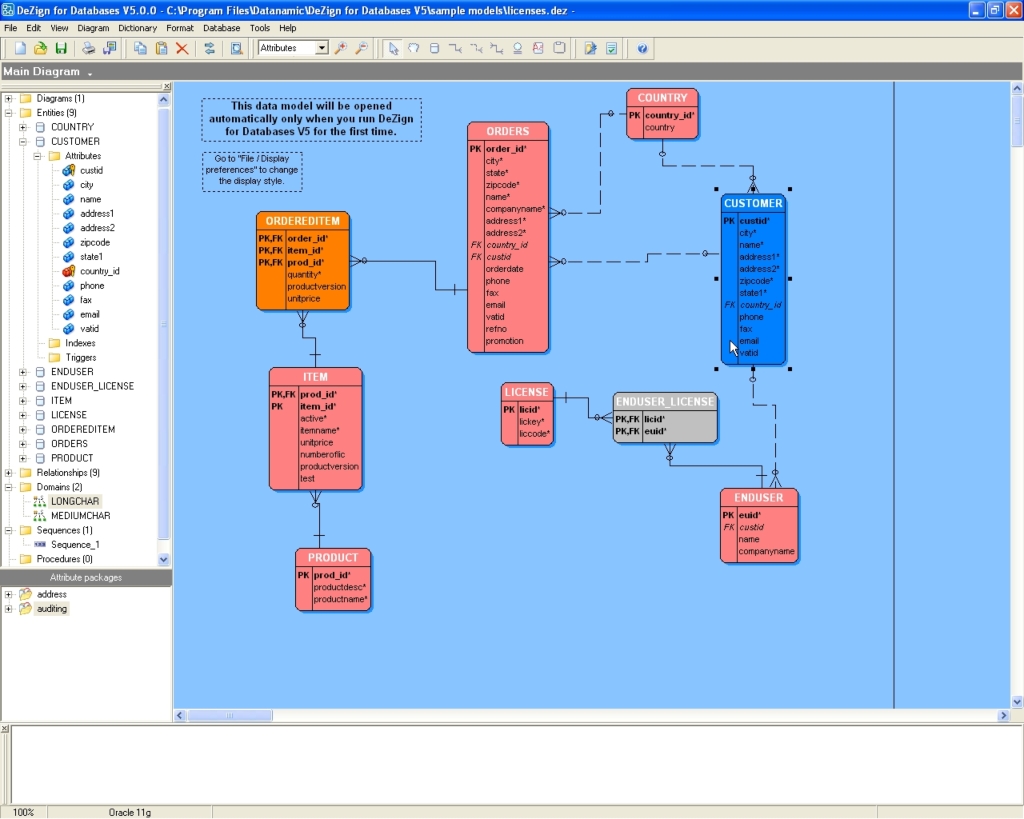Open the Tools menu

pos(259,28)
